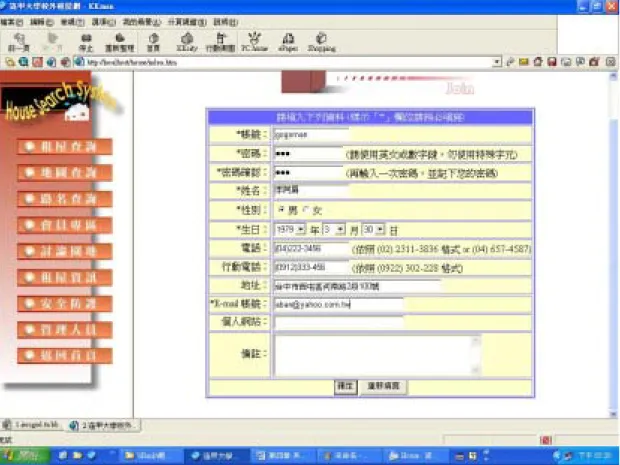Screen dimensions: 620x465
Task: Click the mobile phone (行動電話) input field
Action: tap(311, 268)
